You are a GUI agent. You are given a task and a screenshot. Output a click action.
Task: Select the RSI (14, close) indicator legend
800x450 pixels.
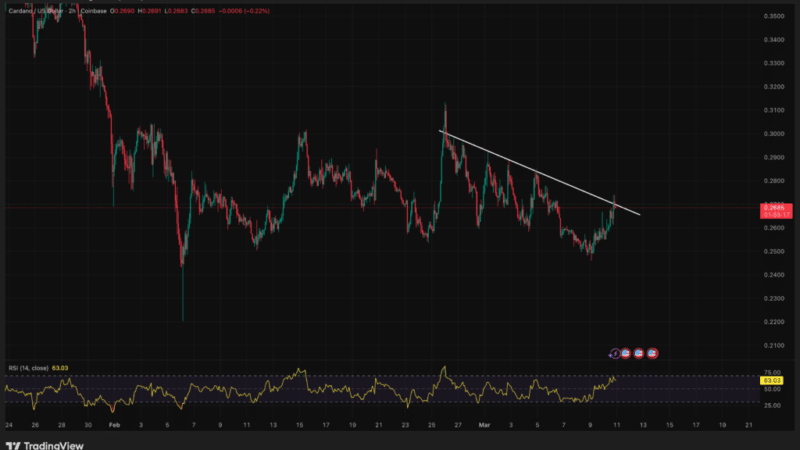click(x=29, y=368)
